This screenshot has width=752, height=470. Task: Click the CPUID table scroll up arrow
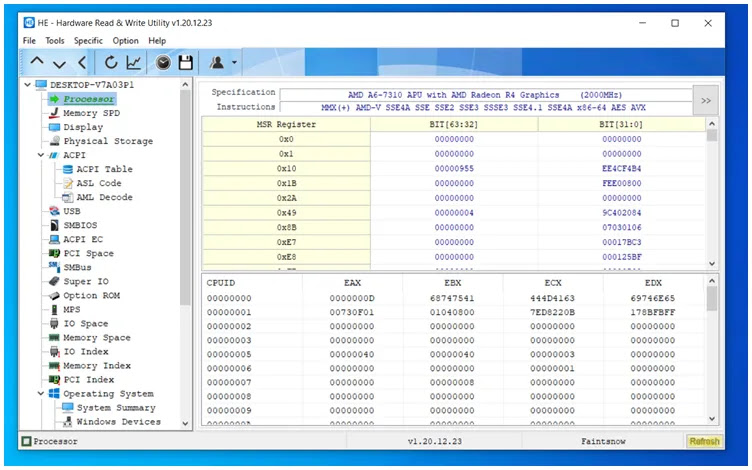click(x=712, y=281)
